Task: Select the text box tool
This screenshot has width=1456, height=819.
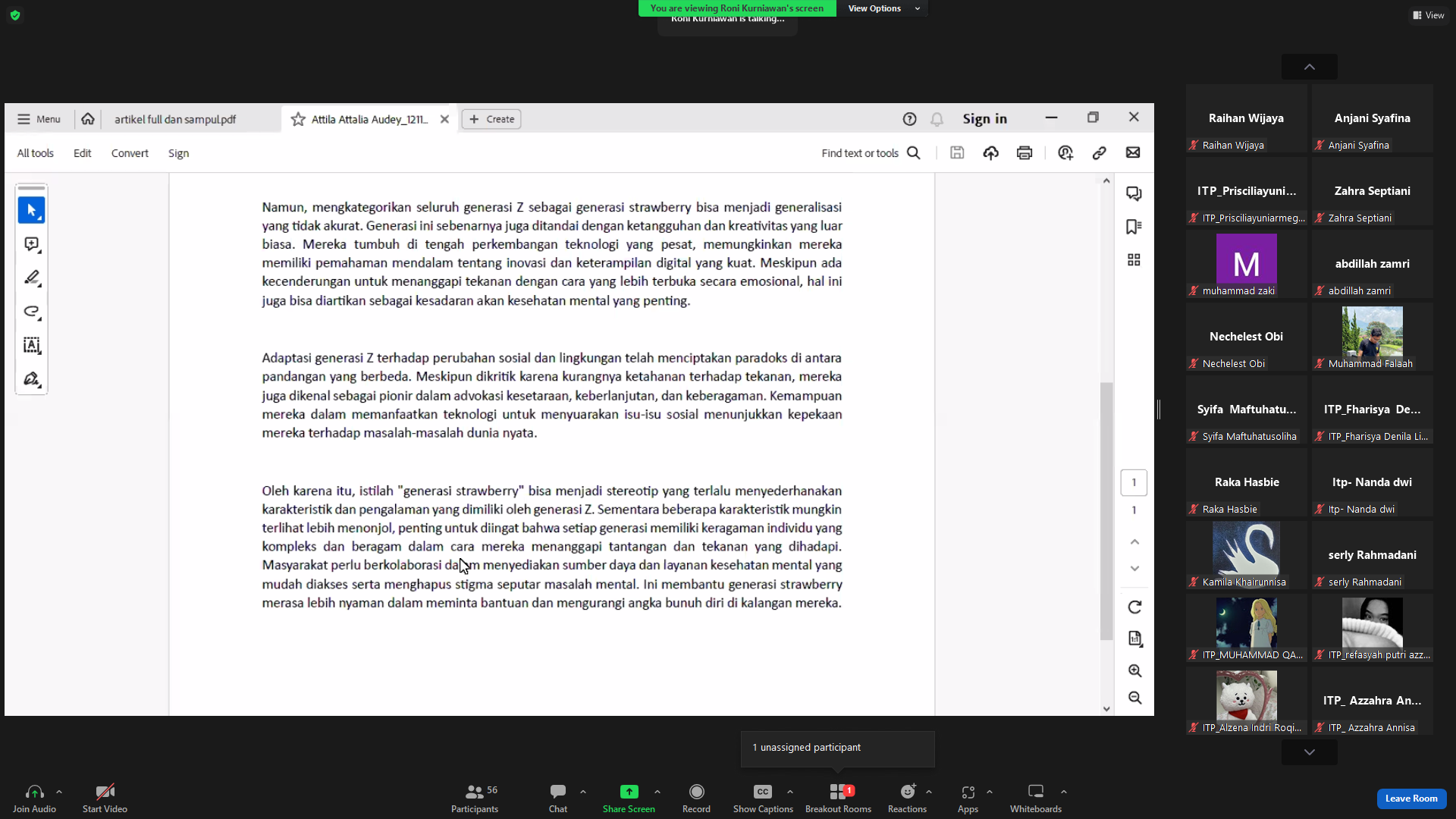Action: (x=31, y=346)
